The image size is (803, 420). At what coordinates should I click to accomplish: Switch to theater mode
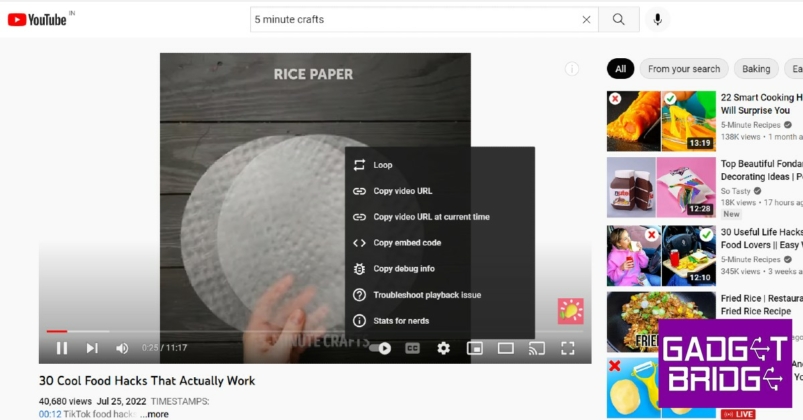coord(505,348)
